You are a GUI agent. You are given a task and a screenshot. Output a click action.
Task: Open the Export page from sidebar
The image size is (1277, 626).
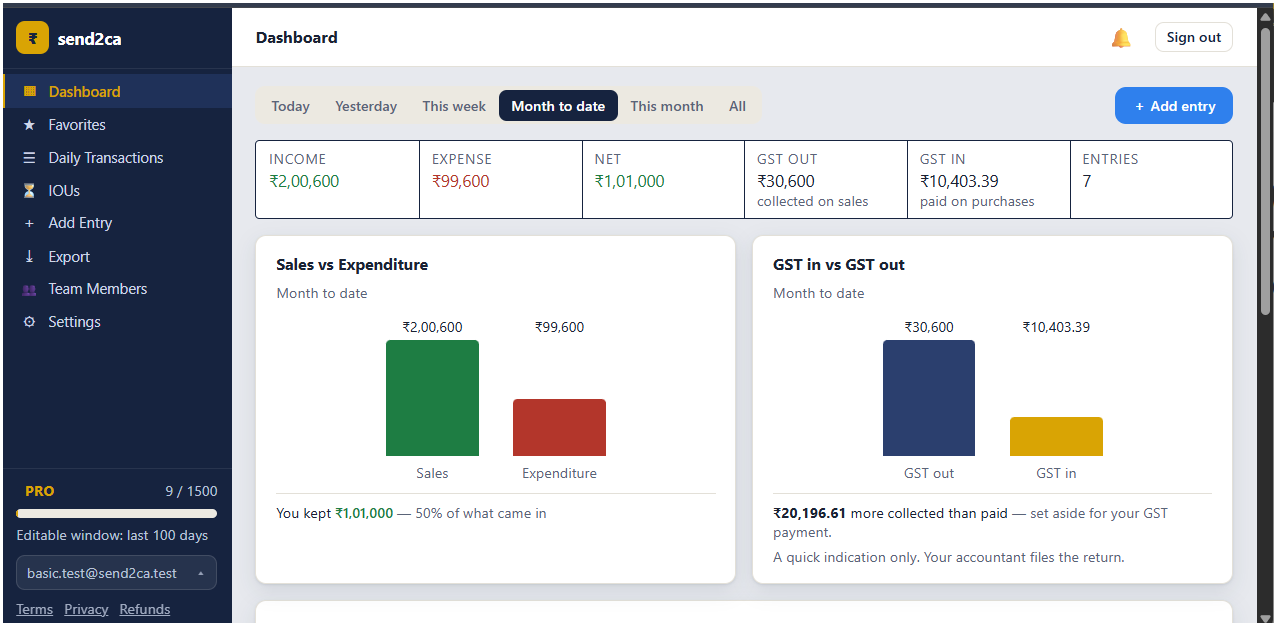[118, 257]
